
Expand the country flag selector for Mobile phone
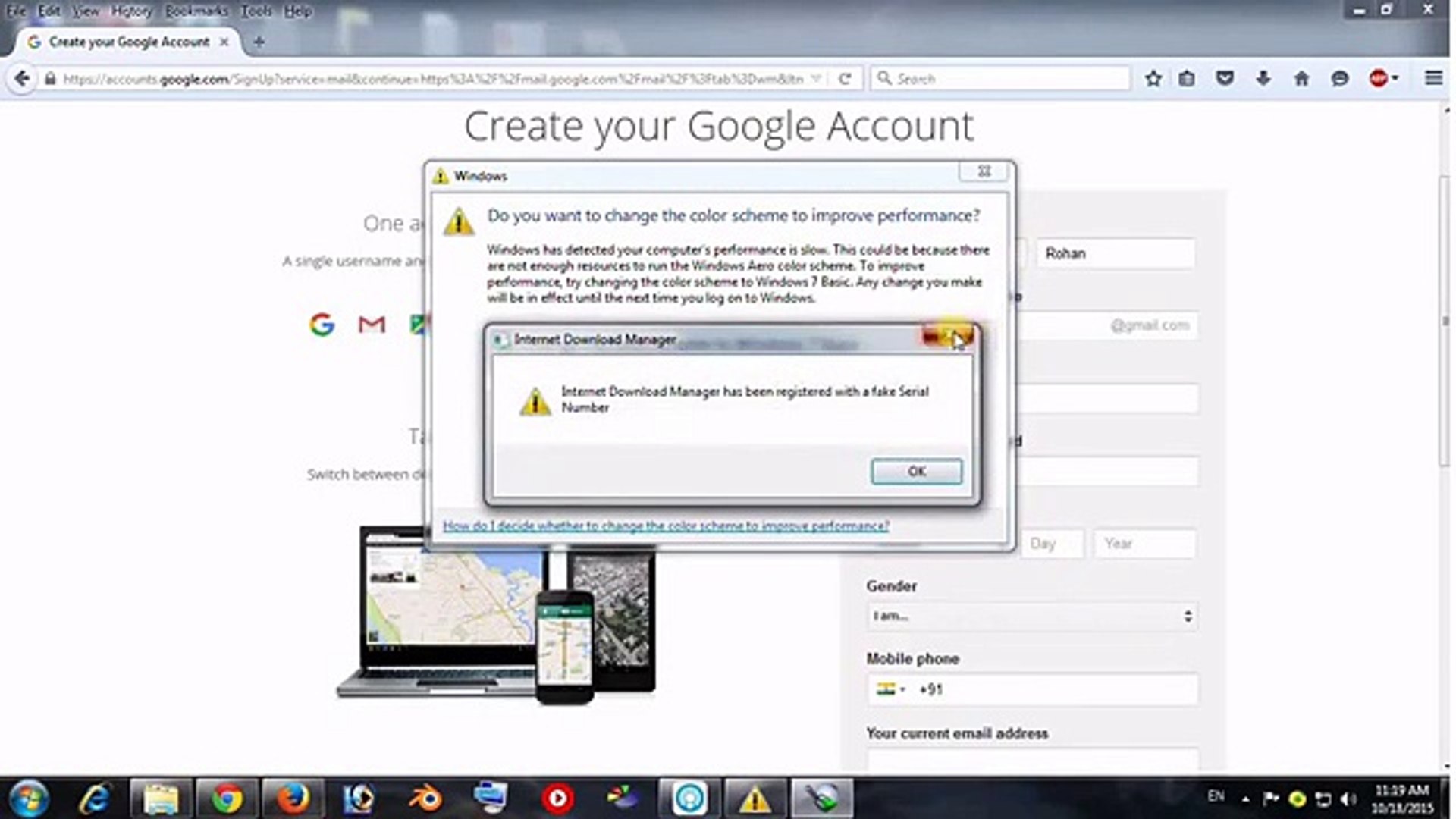coord(893,689)
